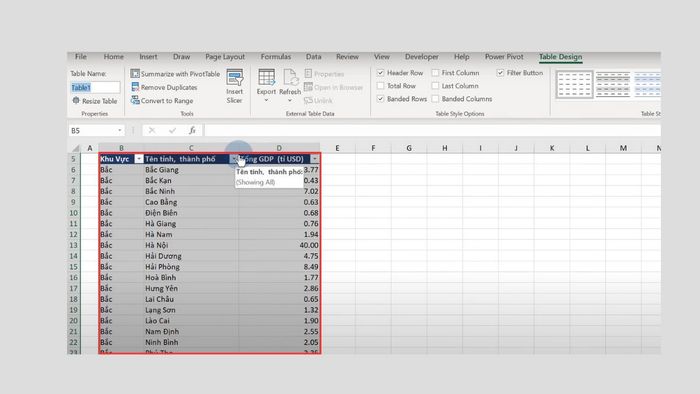Click the Table Name input field
The width and height of the screenshot is (700, 394).
pyautogui.click(x=95, y=87)
